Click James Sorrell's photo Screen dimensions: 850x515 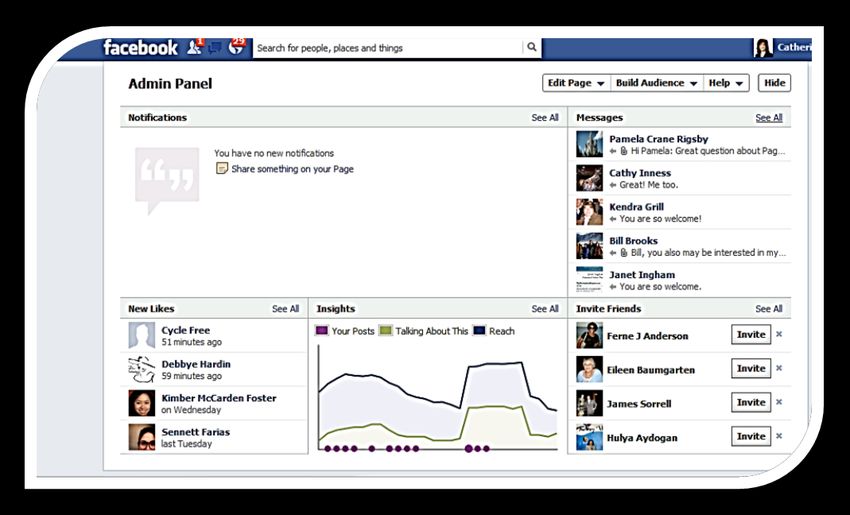click(x=589, y=403)
